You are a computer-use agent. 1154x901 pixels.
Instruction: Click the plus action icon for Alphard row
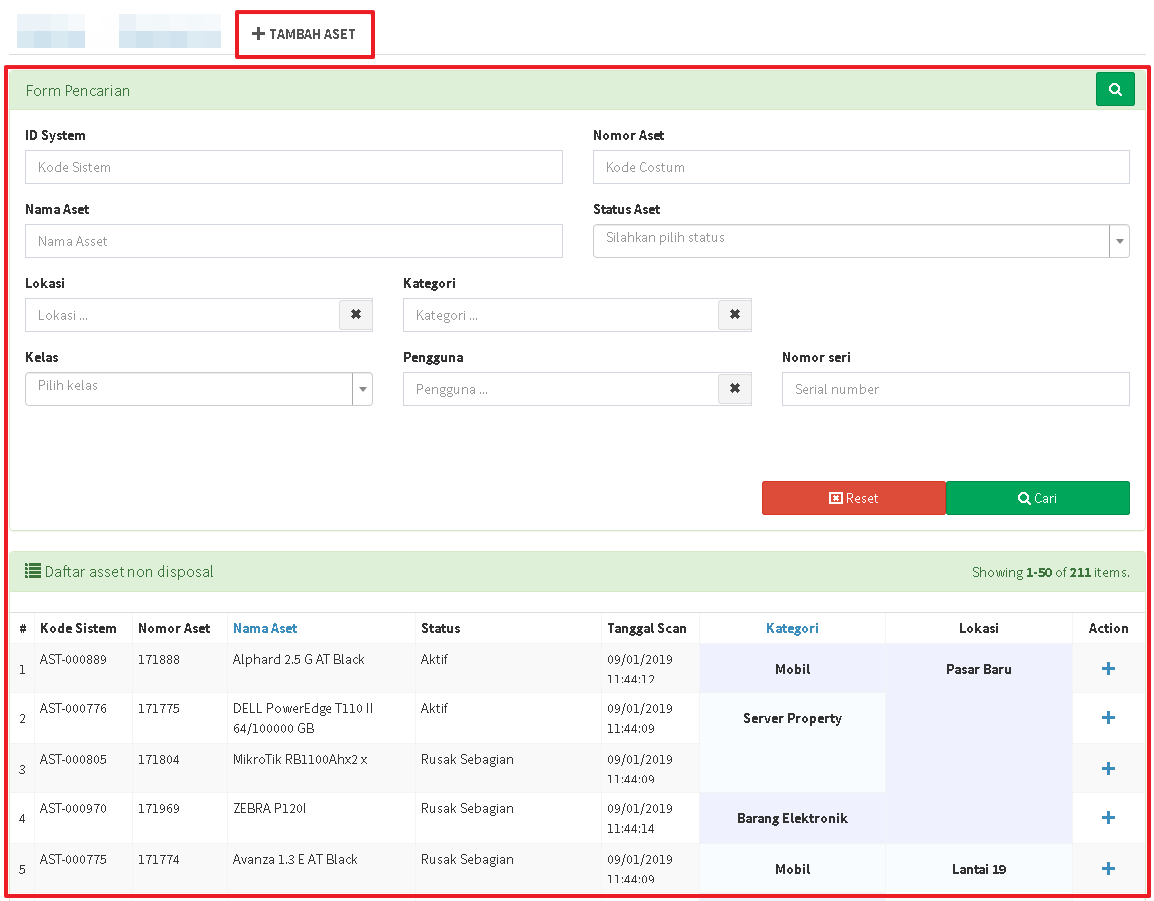tap(1108, 669)
